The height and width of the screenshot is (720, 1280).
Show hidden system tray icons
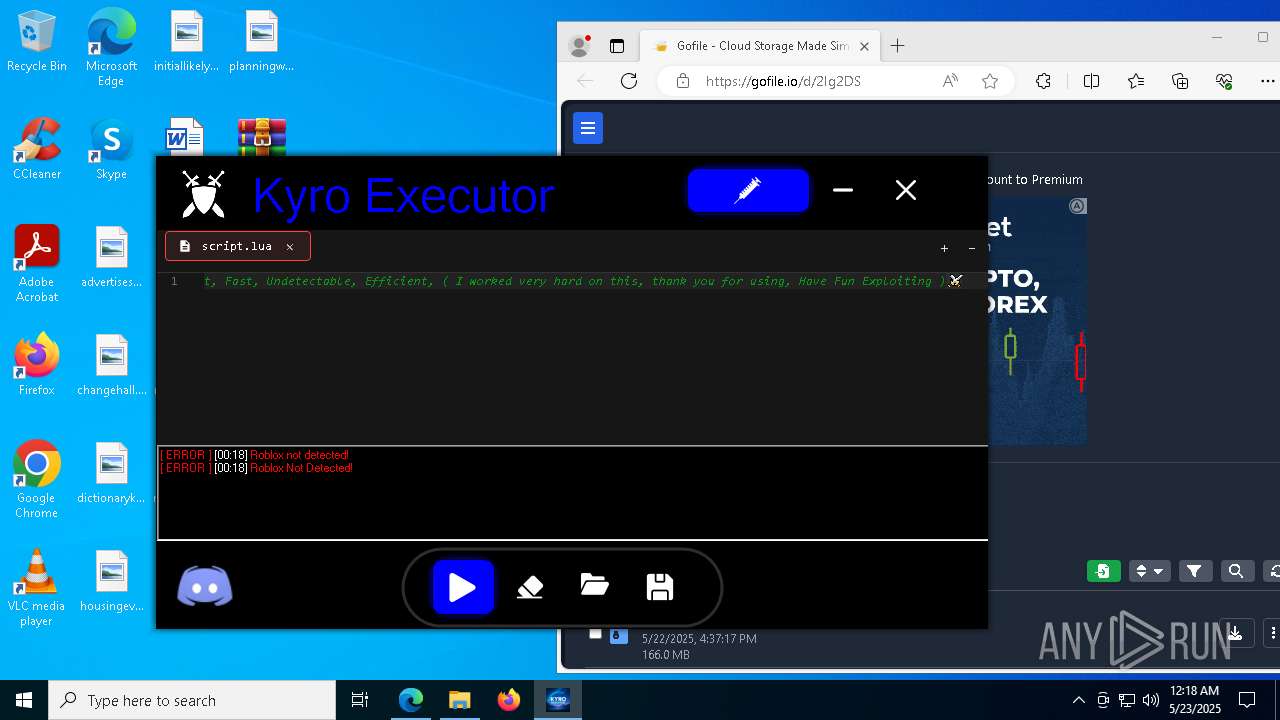[x=1078, y=700]
